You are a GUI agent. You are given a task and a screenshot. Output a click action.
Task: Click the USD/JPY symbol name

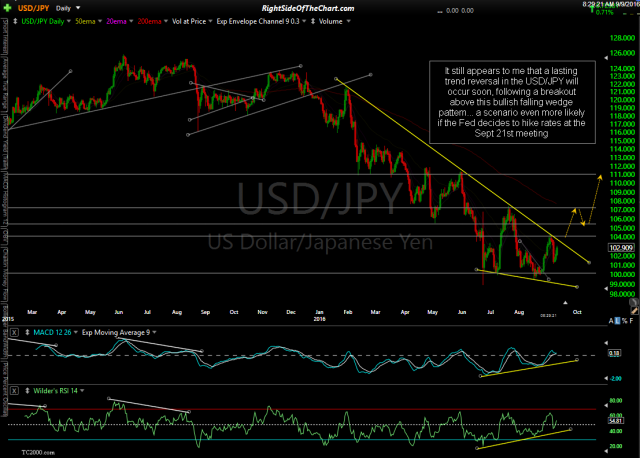click(33, 8)
